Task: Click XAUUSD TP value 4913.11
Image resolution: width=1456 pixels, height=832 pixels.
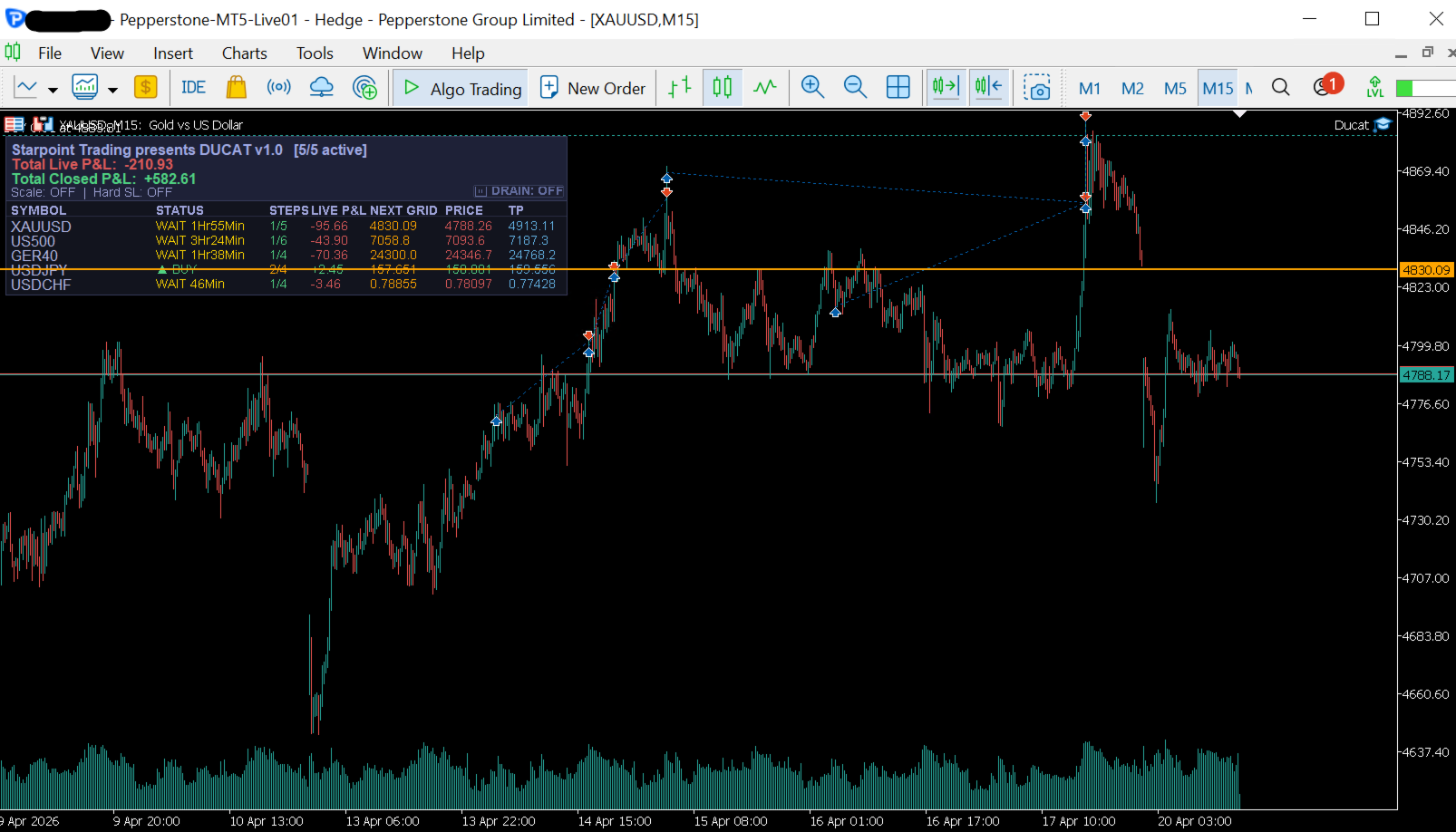Action: [x=531, y=226]
